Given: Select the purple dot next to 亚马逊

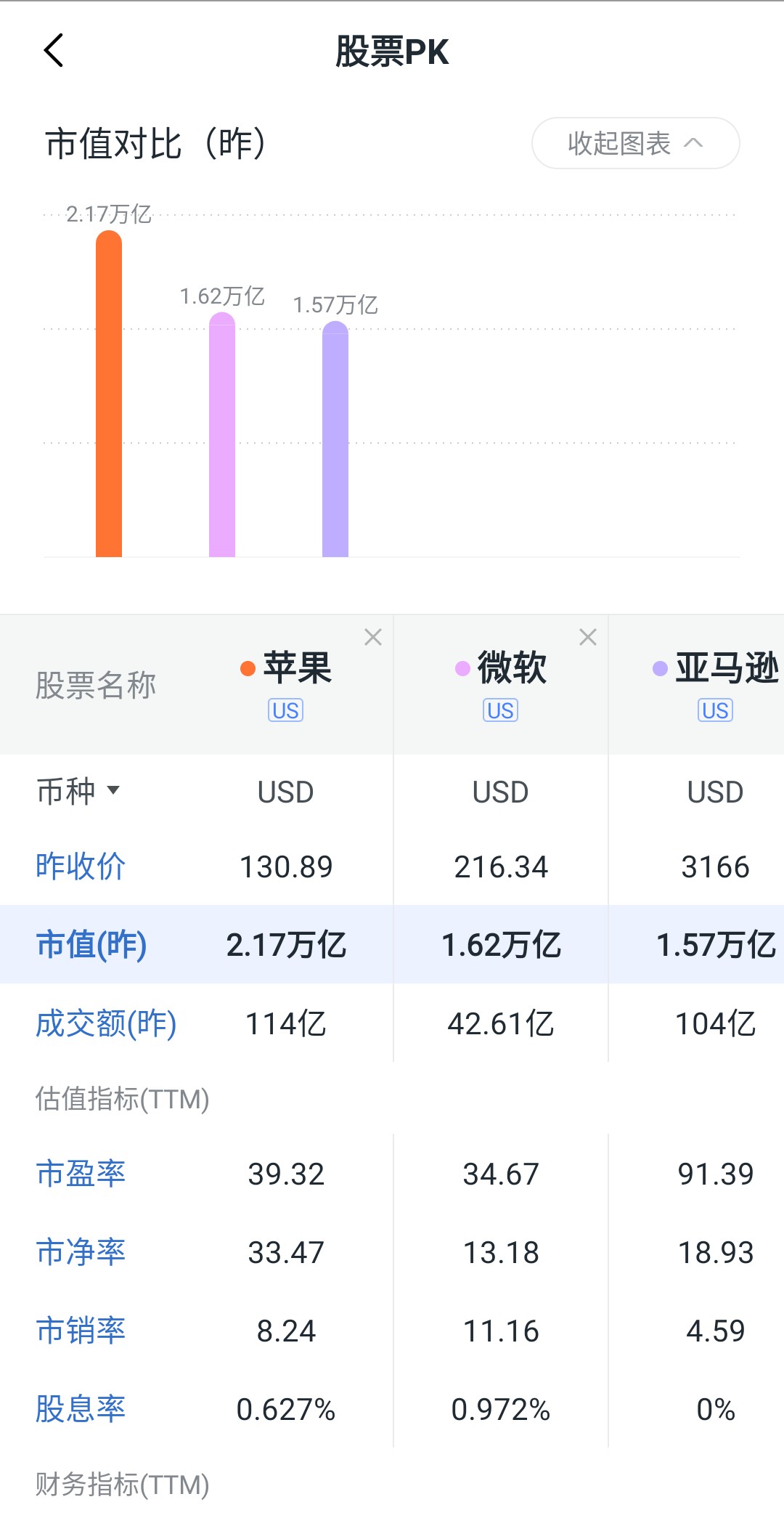Looking at the screenshot, I should click(x=660, y=668).
